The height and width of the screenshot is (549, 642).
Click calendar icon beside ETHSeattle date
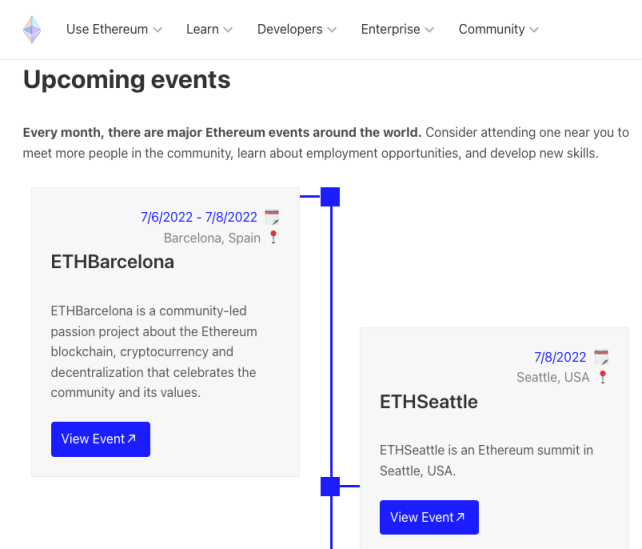tap(601, 357)
